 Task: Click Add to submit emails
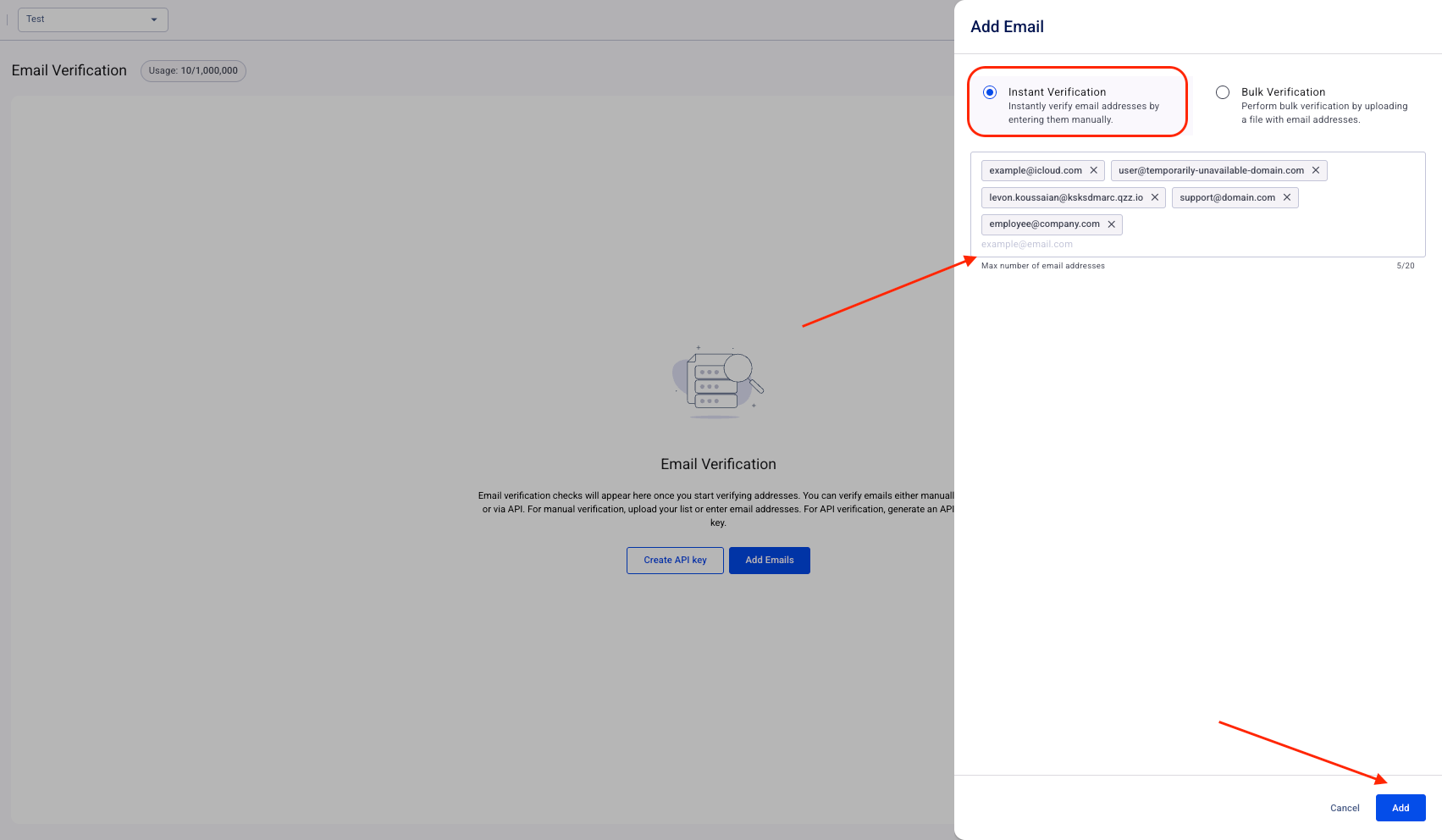(1400, 808)
